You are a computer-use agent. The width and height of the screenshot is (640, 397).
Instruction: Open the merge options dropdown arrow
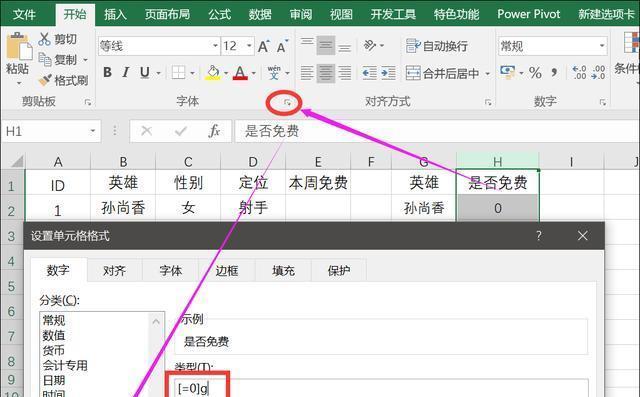(487, 74)
